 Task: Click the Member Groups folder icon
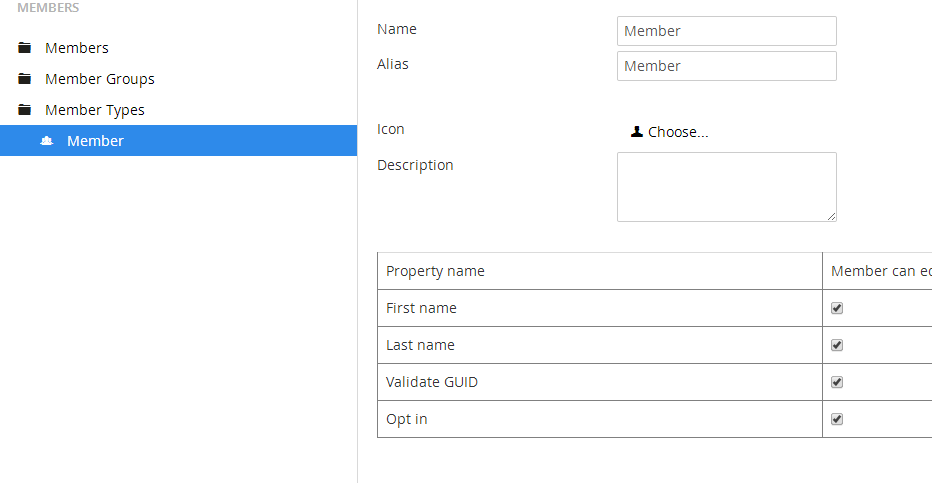[x=24, y=78]
